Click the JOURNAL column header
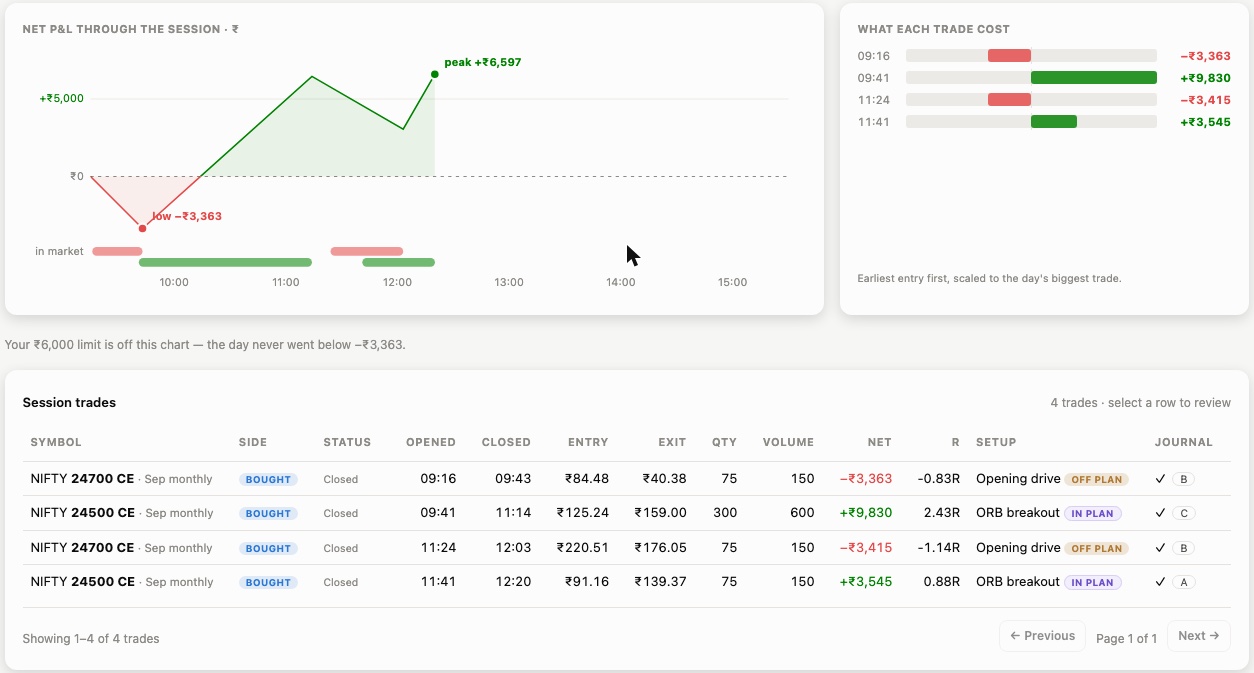Image resolution: width=1254 pixels, height=673 pixels. tap(1184, 442)
